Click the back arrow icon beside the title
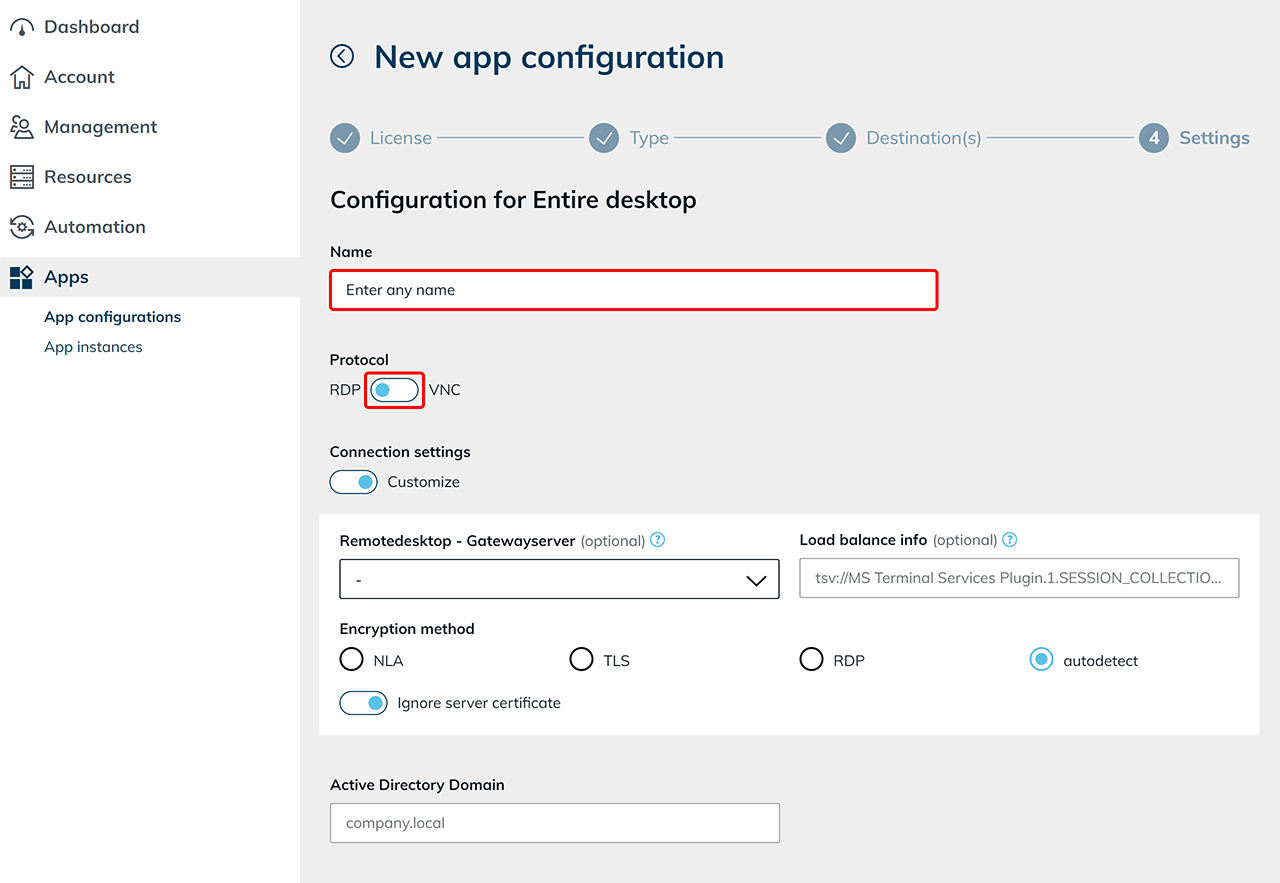This screenshot has width=1280, height=883. 342,57
